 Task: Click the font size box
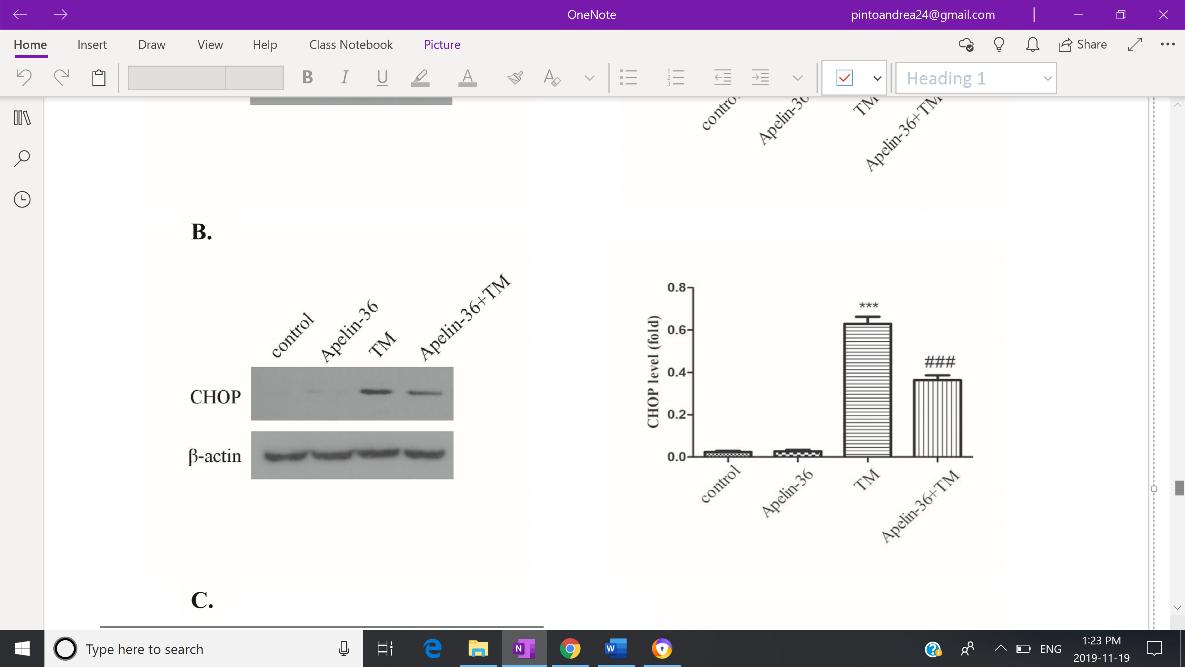(255, 77)
